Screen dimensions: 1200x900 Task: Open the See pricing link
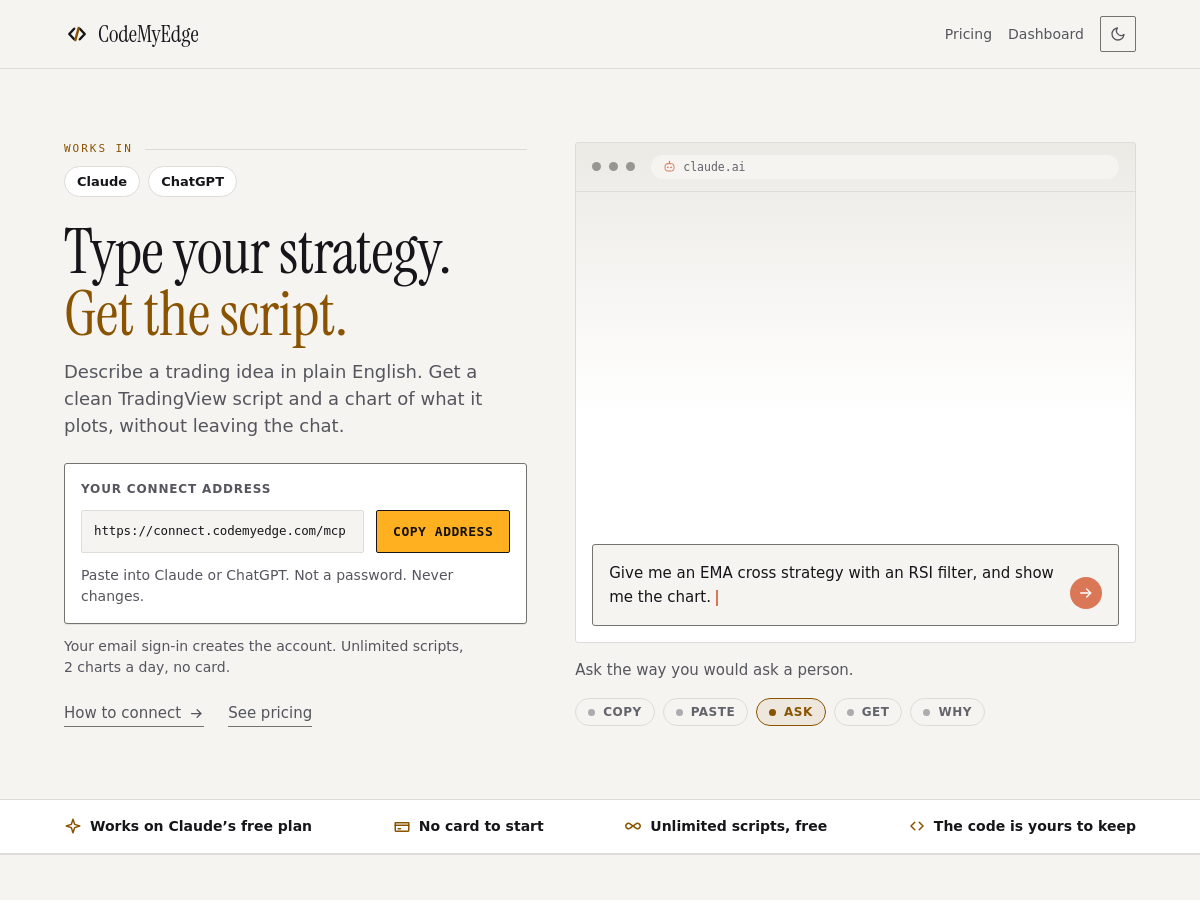[x=270, y=713]
